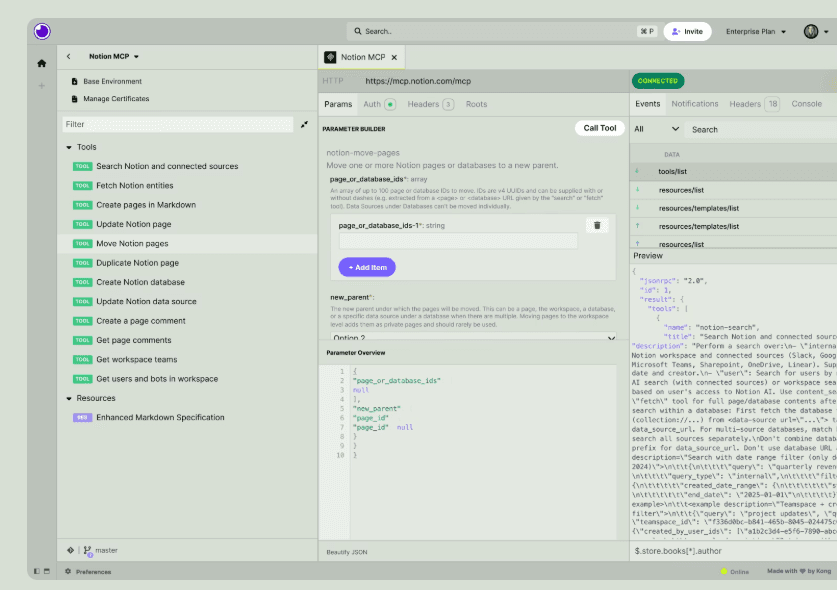Image resolution: width=837 pixels, height=590 pixels.
Task: Collapse the Tools tree section
Action: [x=69, y=147]
